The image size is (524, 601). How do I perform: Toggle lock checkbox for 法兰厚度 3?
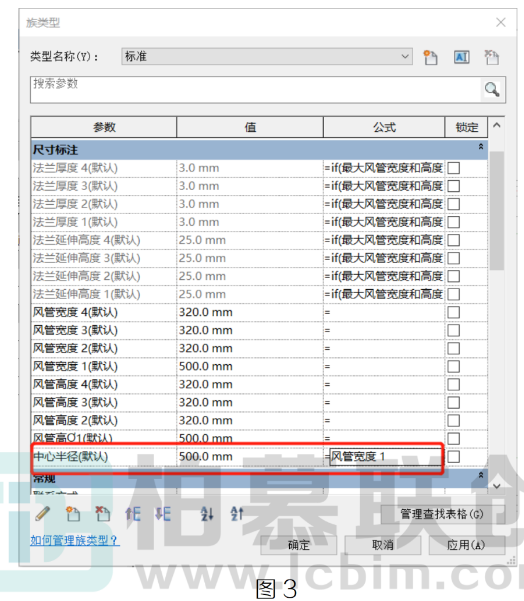click(x=453, y=186)
